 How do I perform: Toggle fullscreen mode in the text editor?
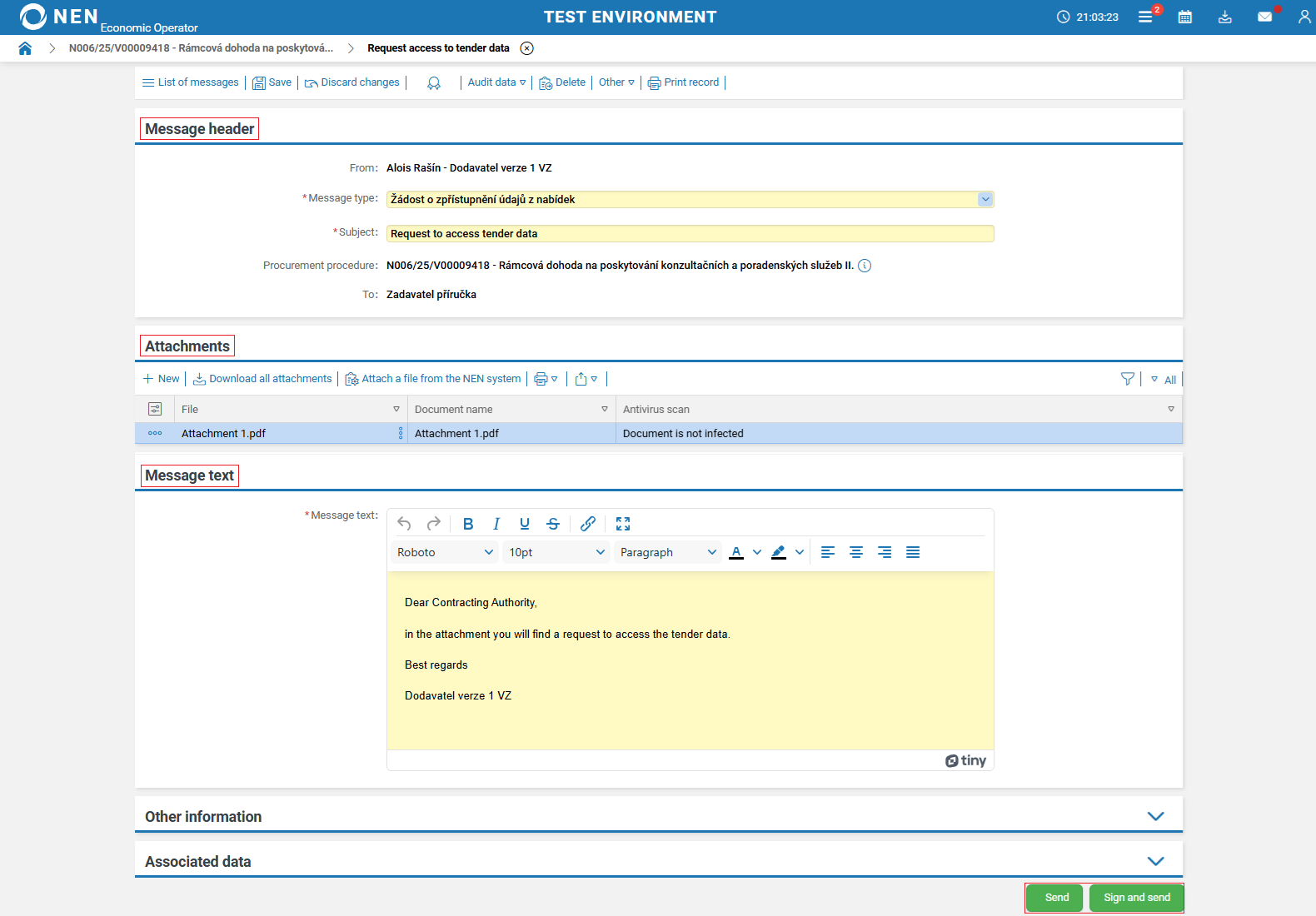point(623,524)
